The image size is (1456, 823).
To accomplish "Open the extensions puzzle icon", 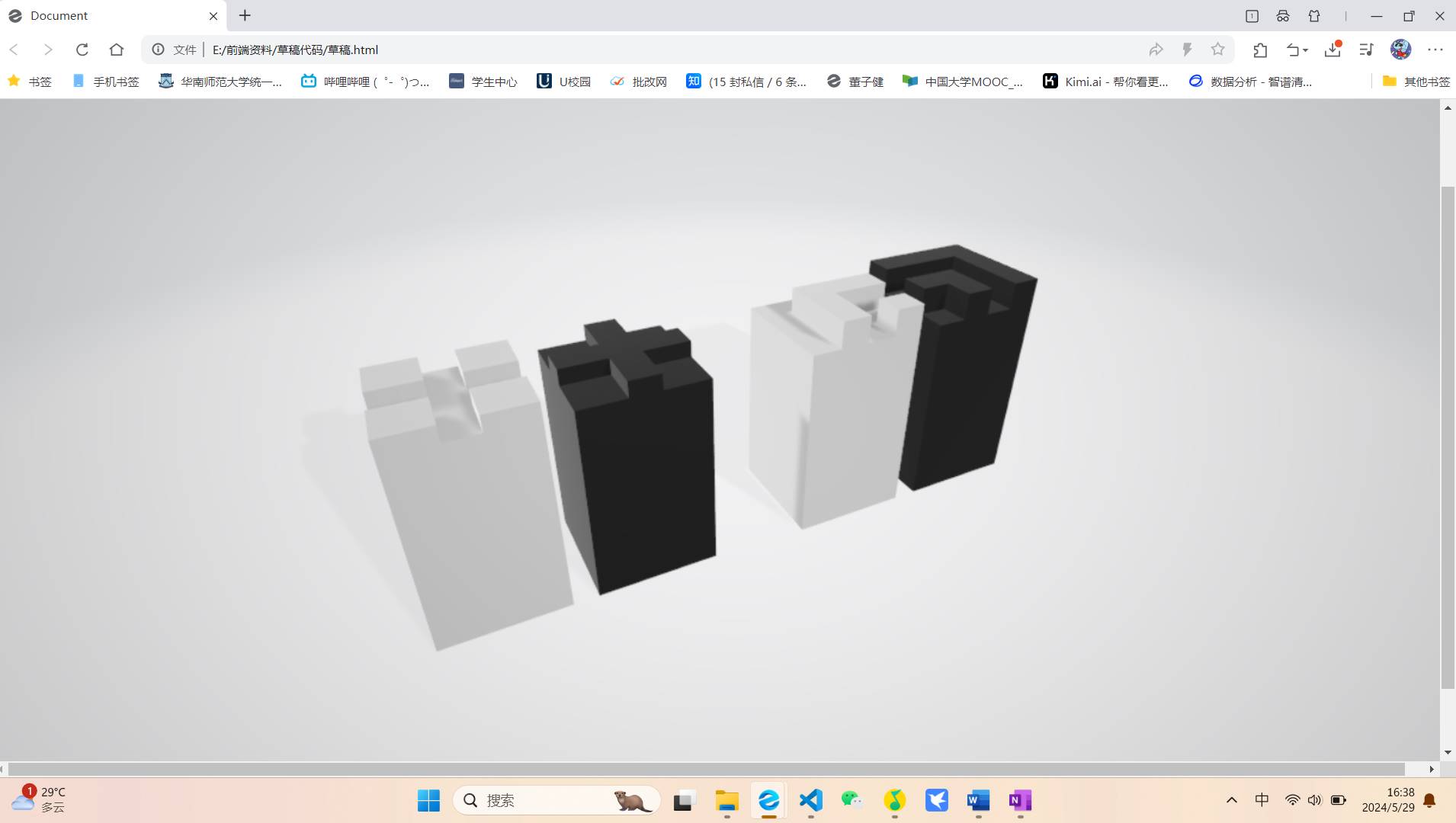I will coord(1260,50).
